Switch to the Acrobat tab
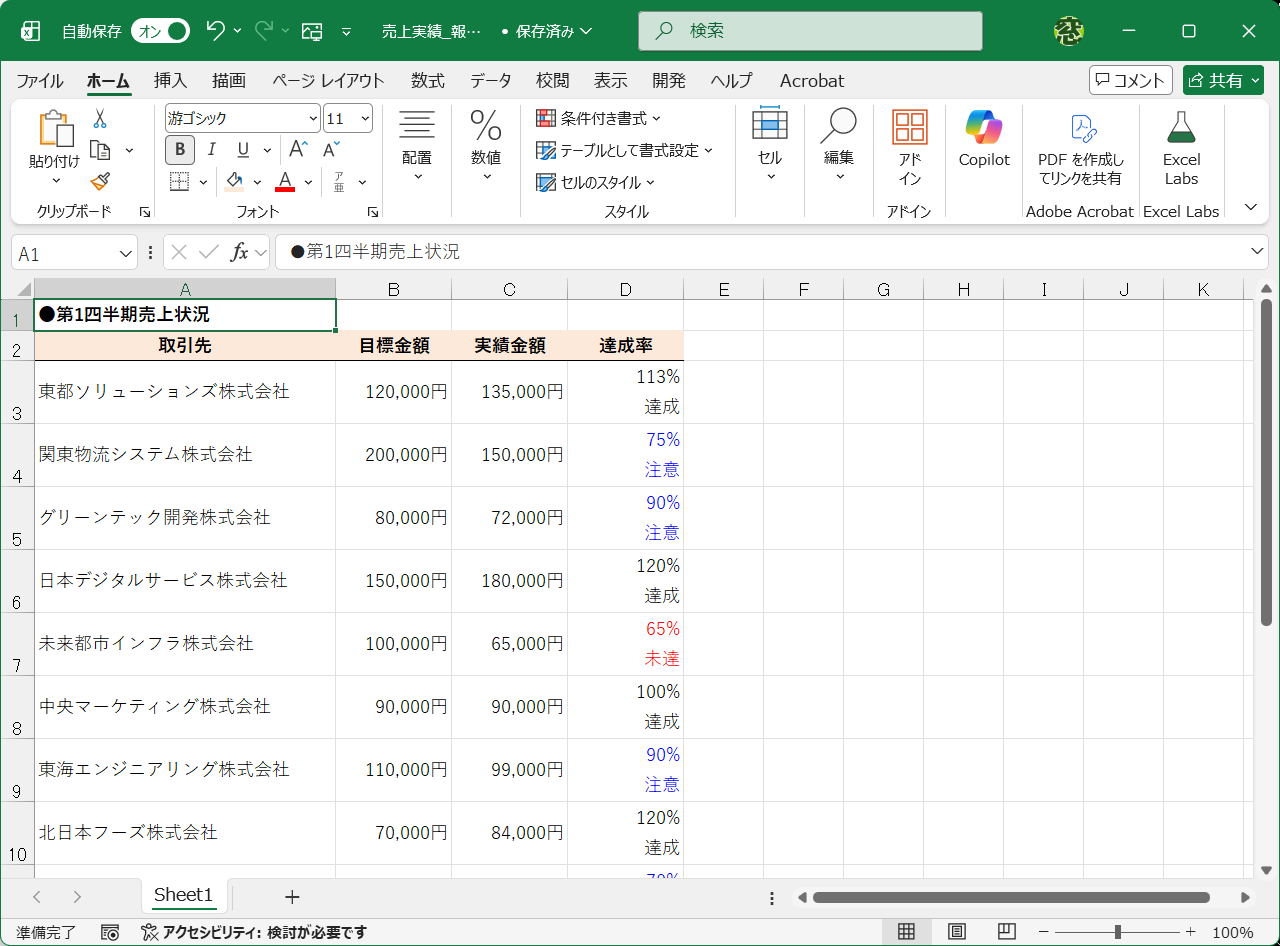The height and width of the screenshot is (946, 1280). pyautogui.click(x=812, y=81)
